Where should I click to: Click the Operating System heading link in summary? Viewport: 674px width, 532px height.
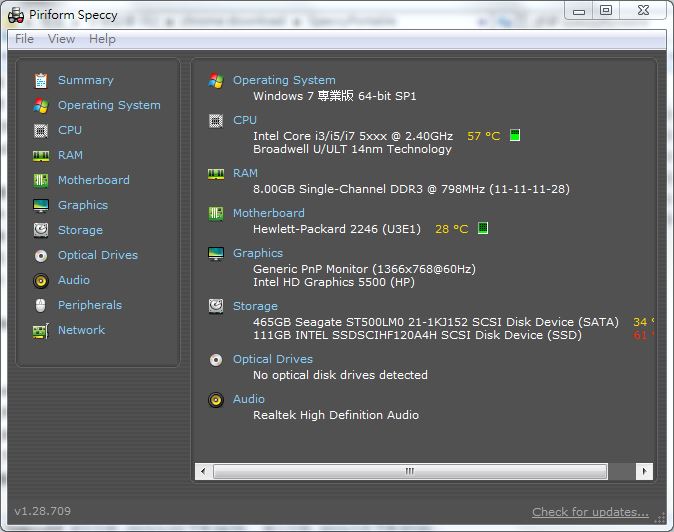284,80
